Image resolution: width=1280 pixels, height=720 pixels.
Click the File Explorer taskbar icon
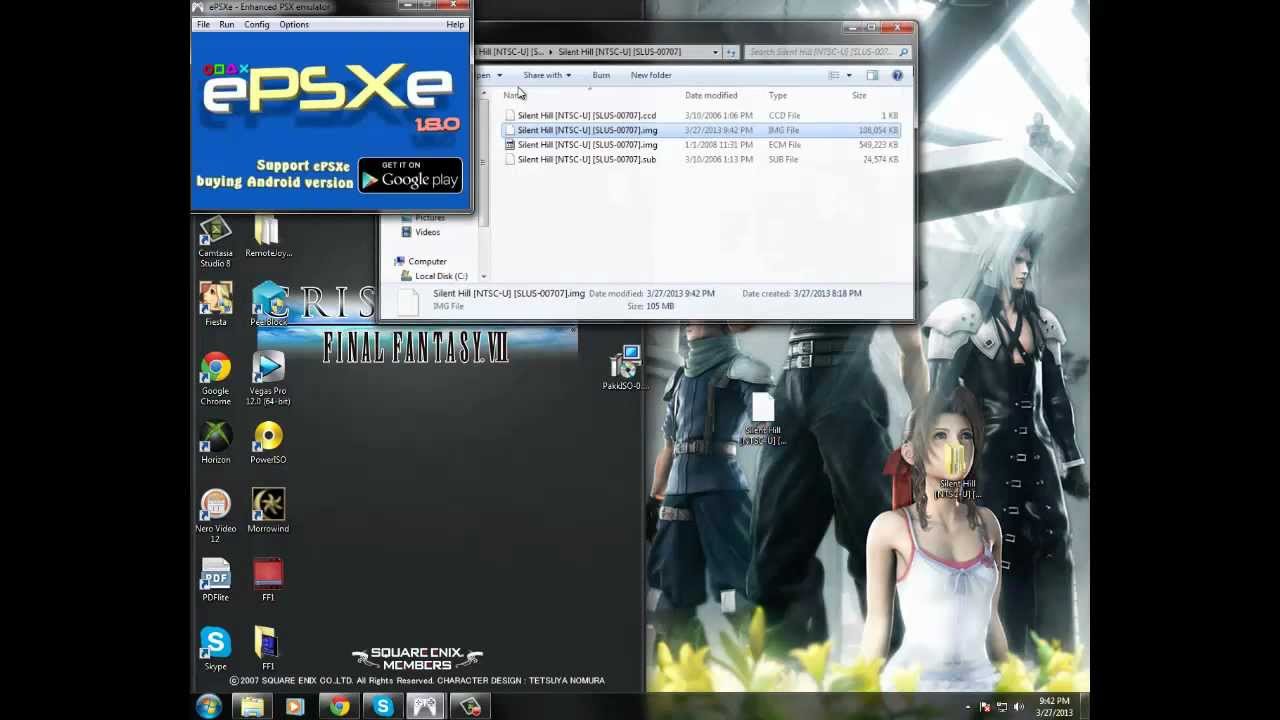[252, 707]
